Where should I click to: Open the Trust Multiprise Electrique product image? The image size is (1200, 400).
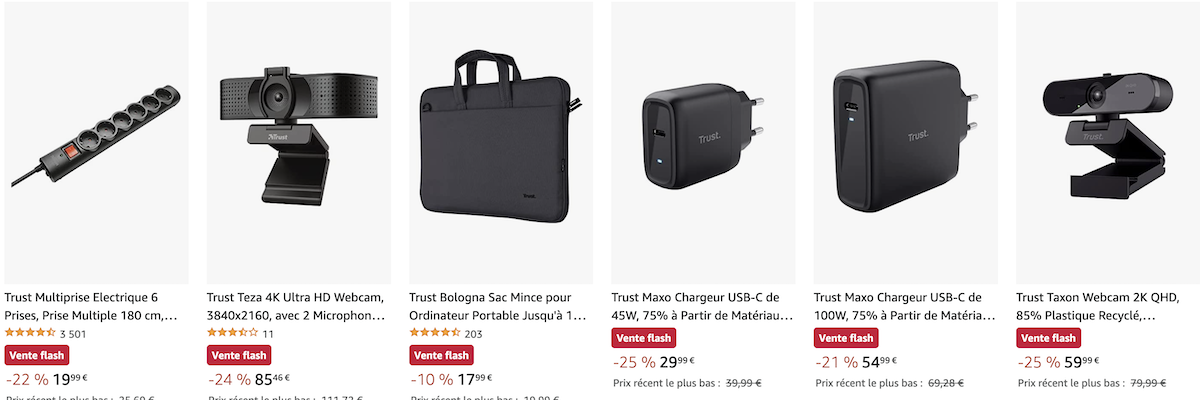click(x=96, y=142)
